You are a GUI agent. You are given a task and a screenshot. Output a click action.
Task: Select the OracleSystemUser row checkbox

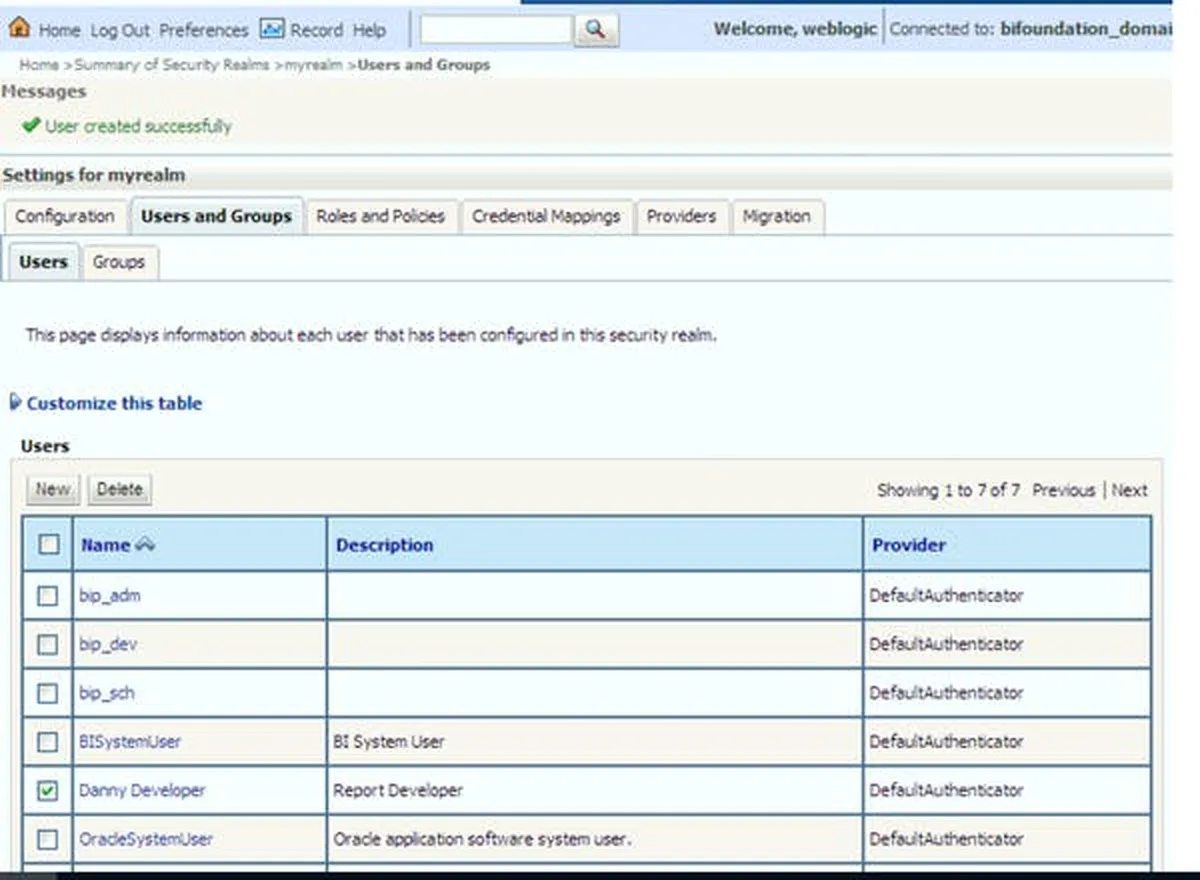(x=48, y=840)
